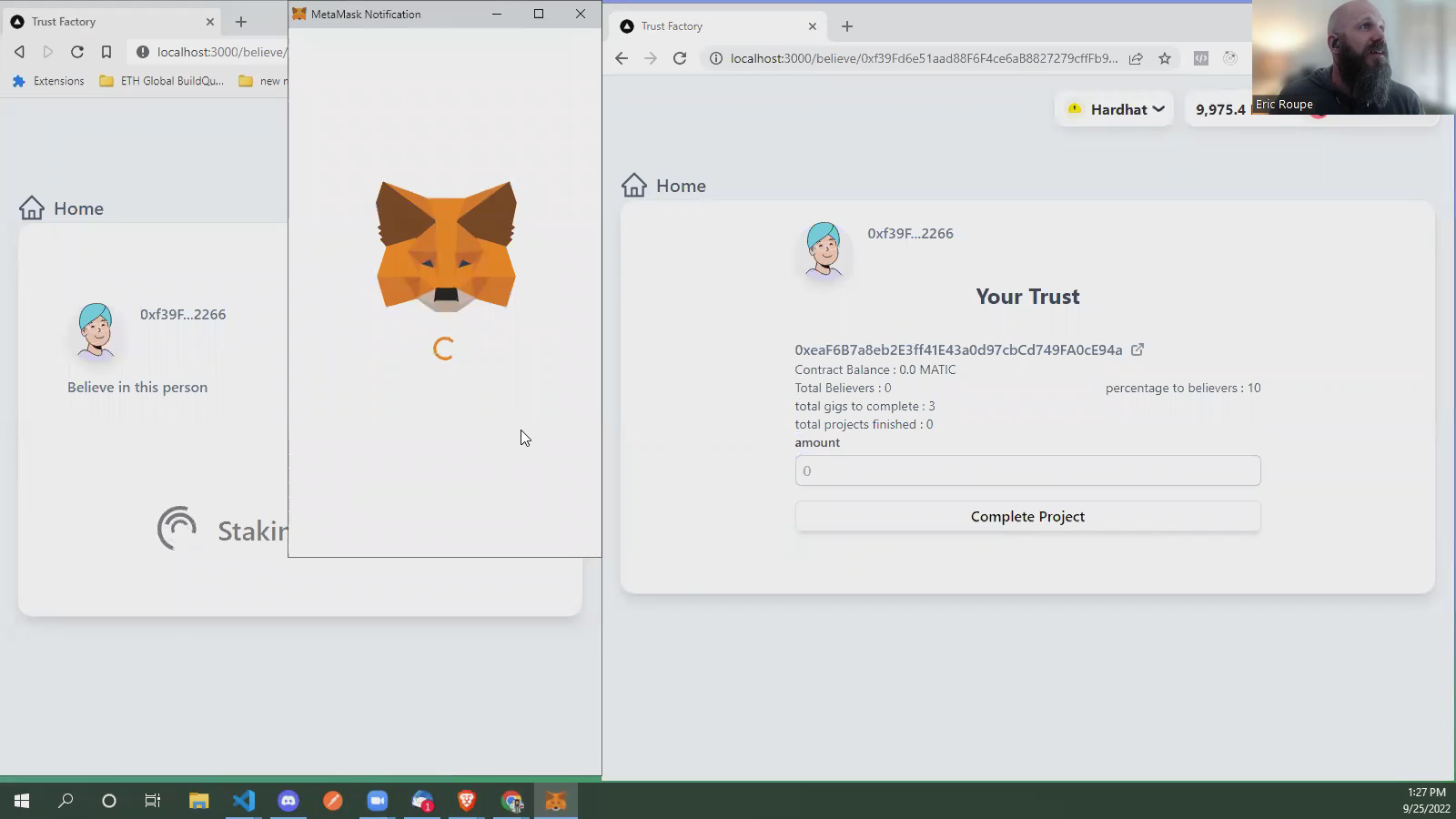Open Brave browser from taskbar
The image size is (1456, 819).
pos(467,801)
